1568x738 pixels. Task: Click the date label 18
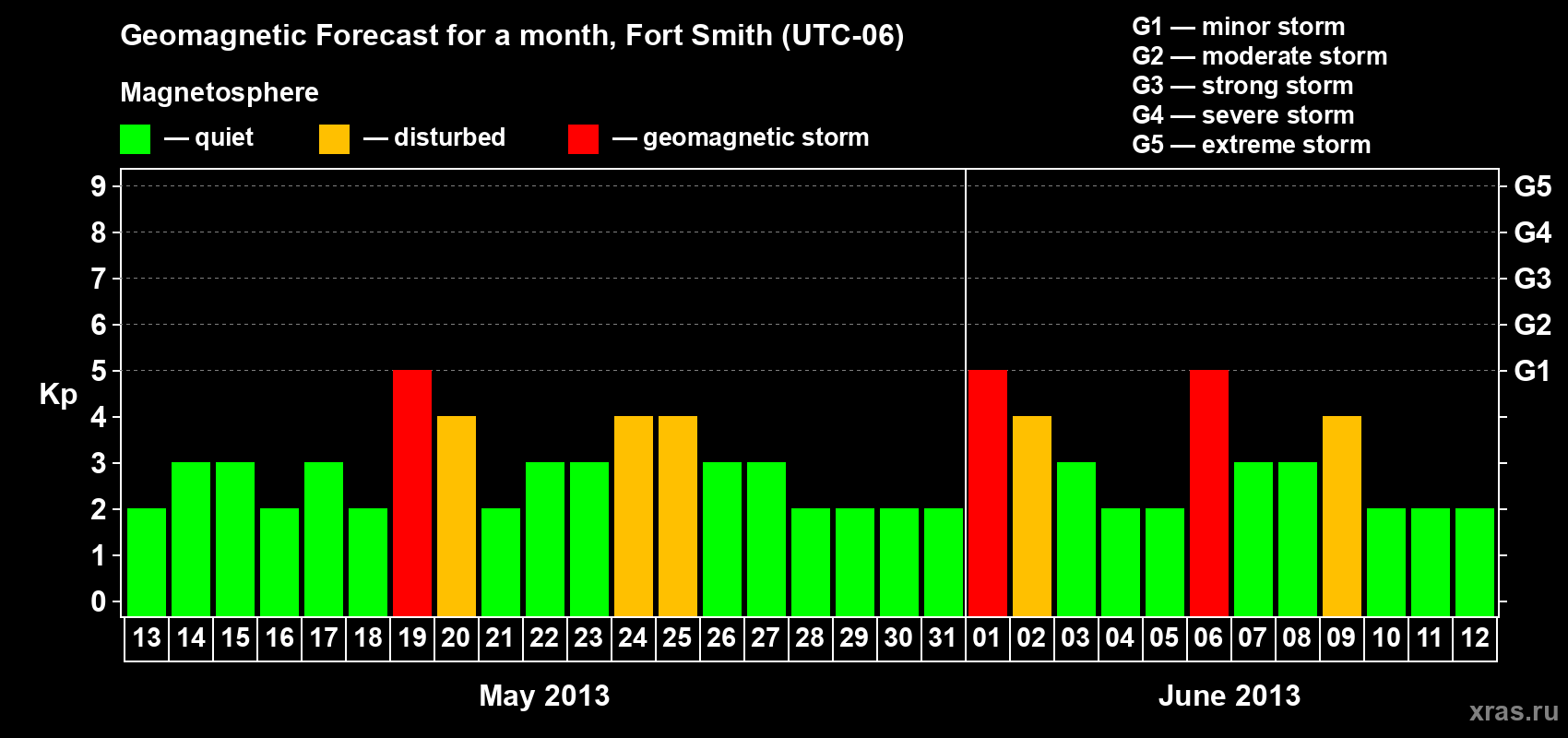[368, 637]
